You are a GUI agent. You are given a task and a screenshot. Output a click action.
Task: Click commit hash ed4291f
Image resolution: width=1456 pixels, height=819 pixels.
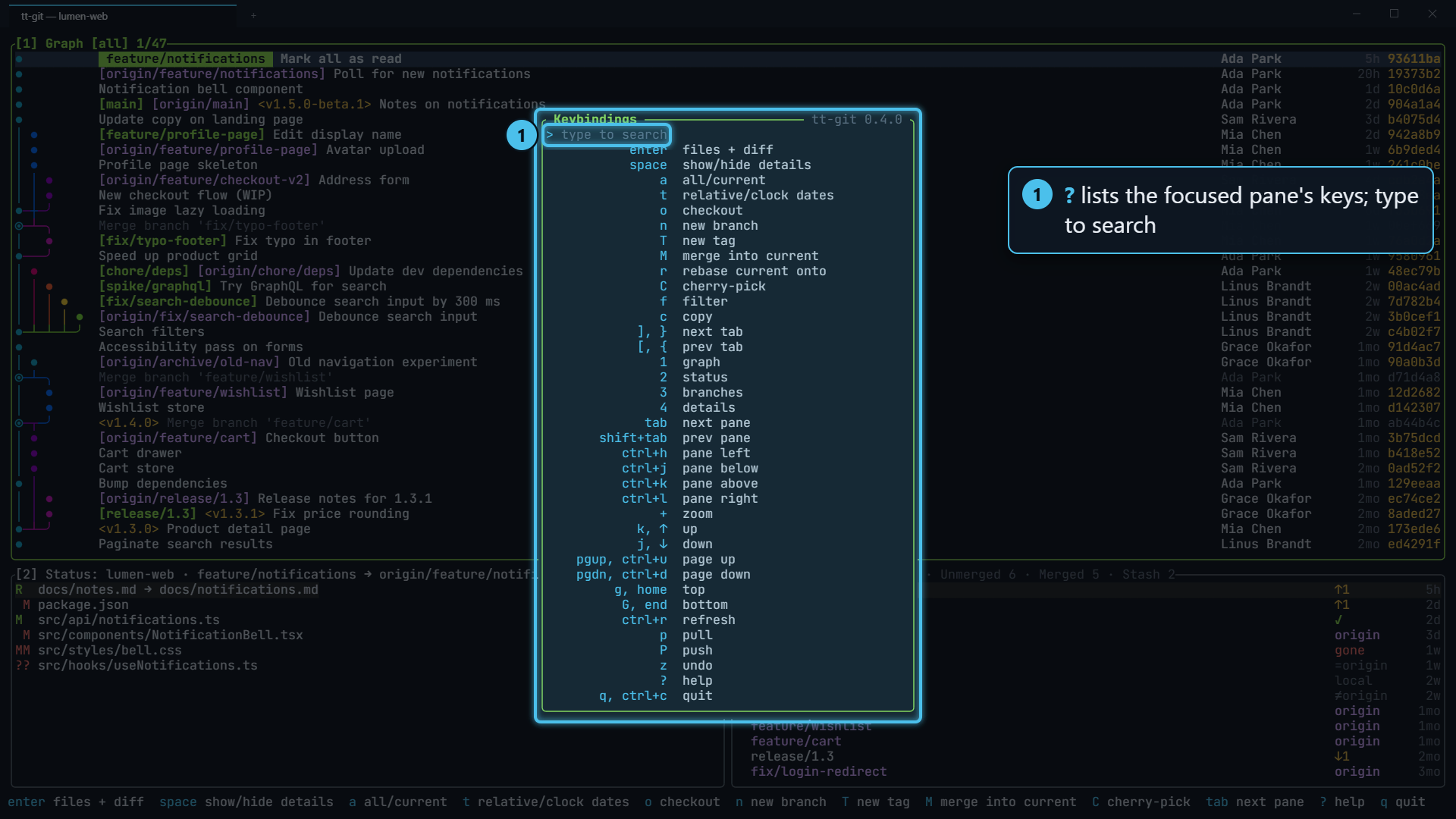click(1414, 544)
